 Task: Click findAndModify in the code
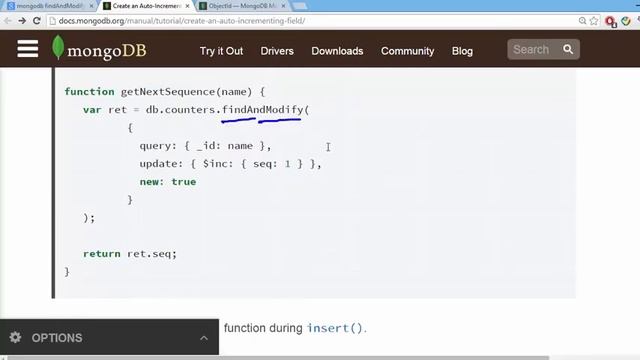(x=263, y=109)
